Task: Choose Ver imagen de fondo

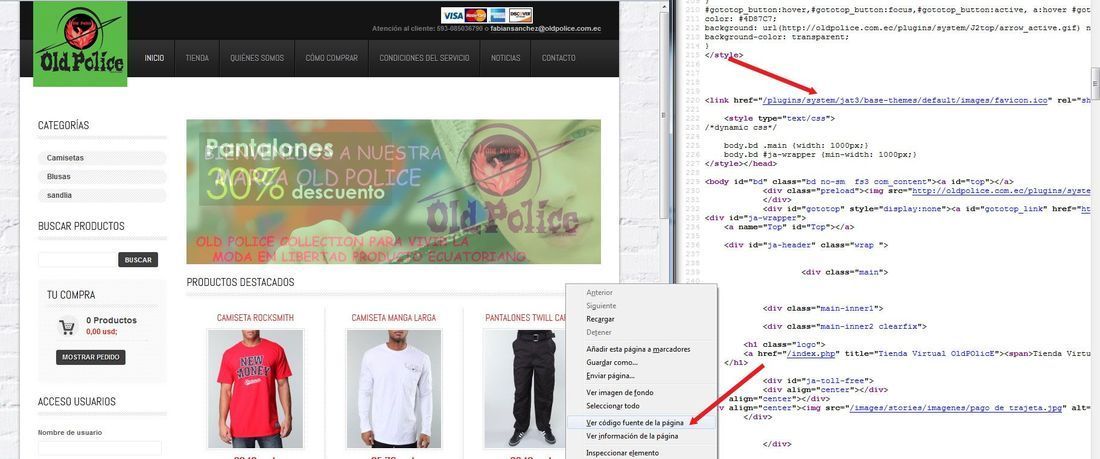Action: [619, 392]
